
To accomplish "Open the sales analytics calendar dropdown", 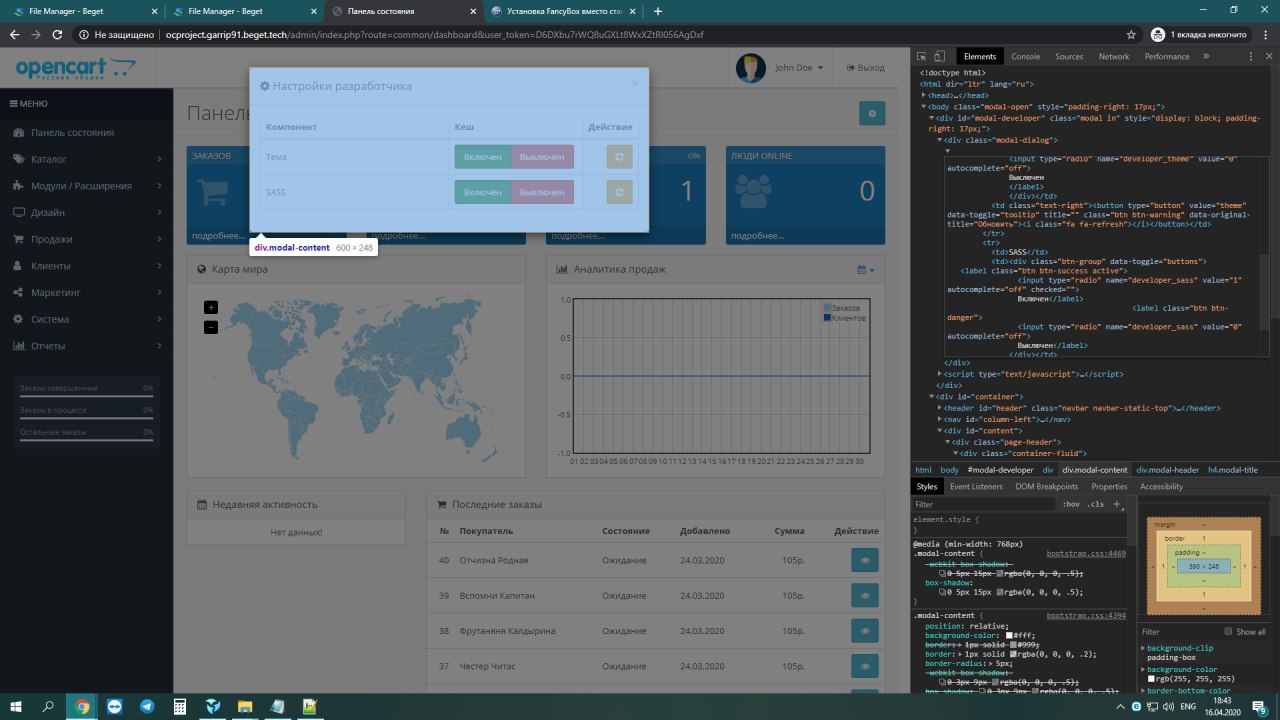I will pos(866,270).
